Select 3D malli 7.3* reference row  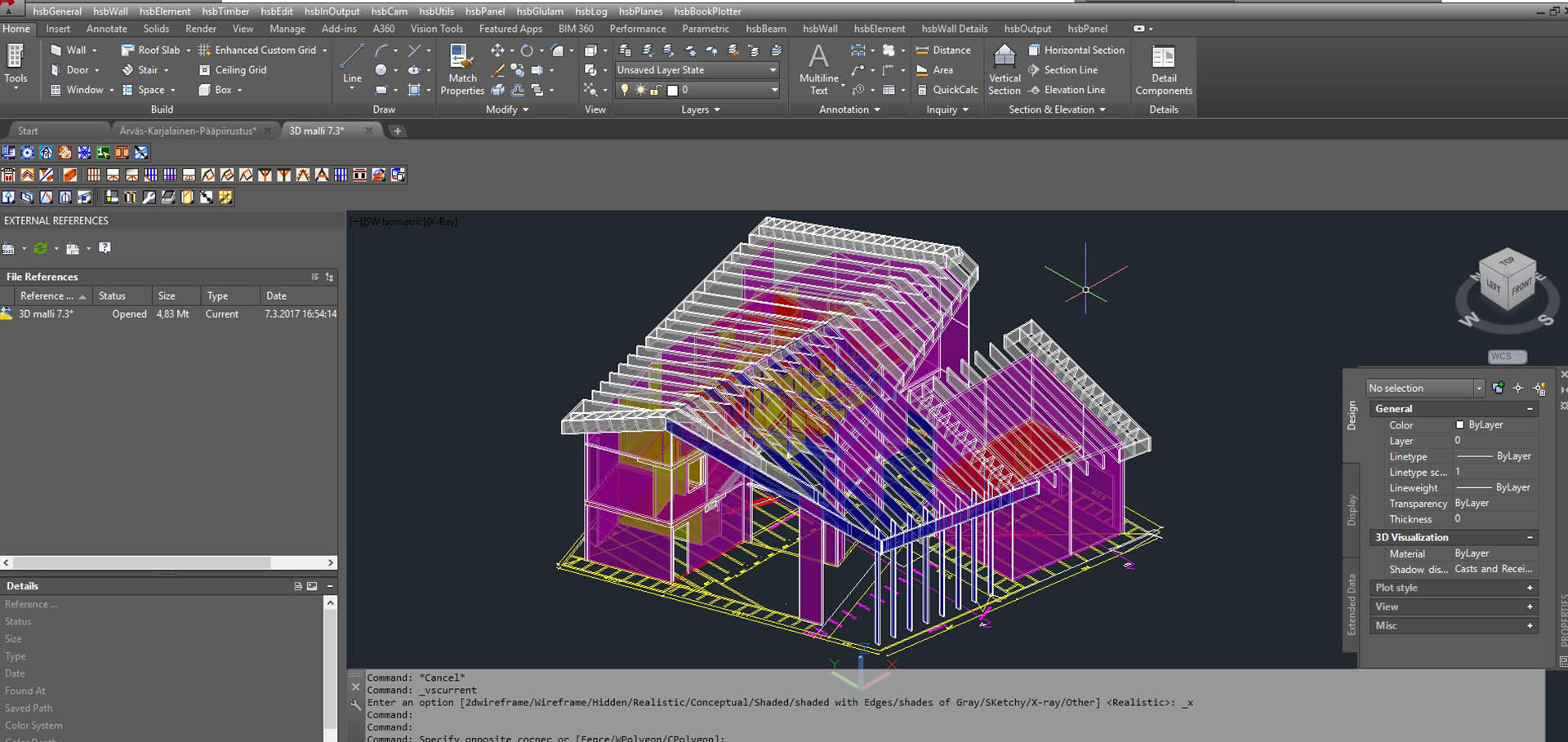click(x=169, y=313)
